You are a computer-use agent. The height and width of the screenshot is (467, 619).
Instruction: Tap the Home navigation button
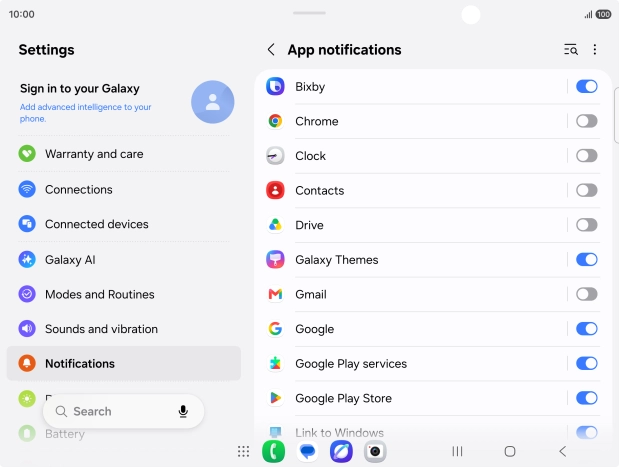(x=510, y=451)
